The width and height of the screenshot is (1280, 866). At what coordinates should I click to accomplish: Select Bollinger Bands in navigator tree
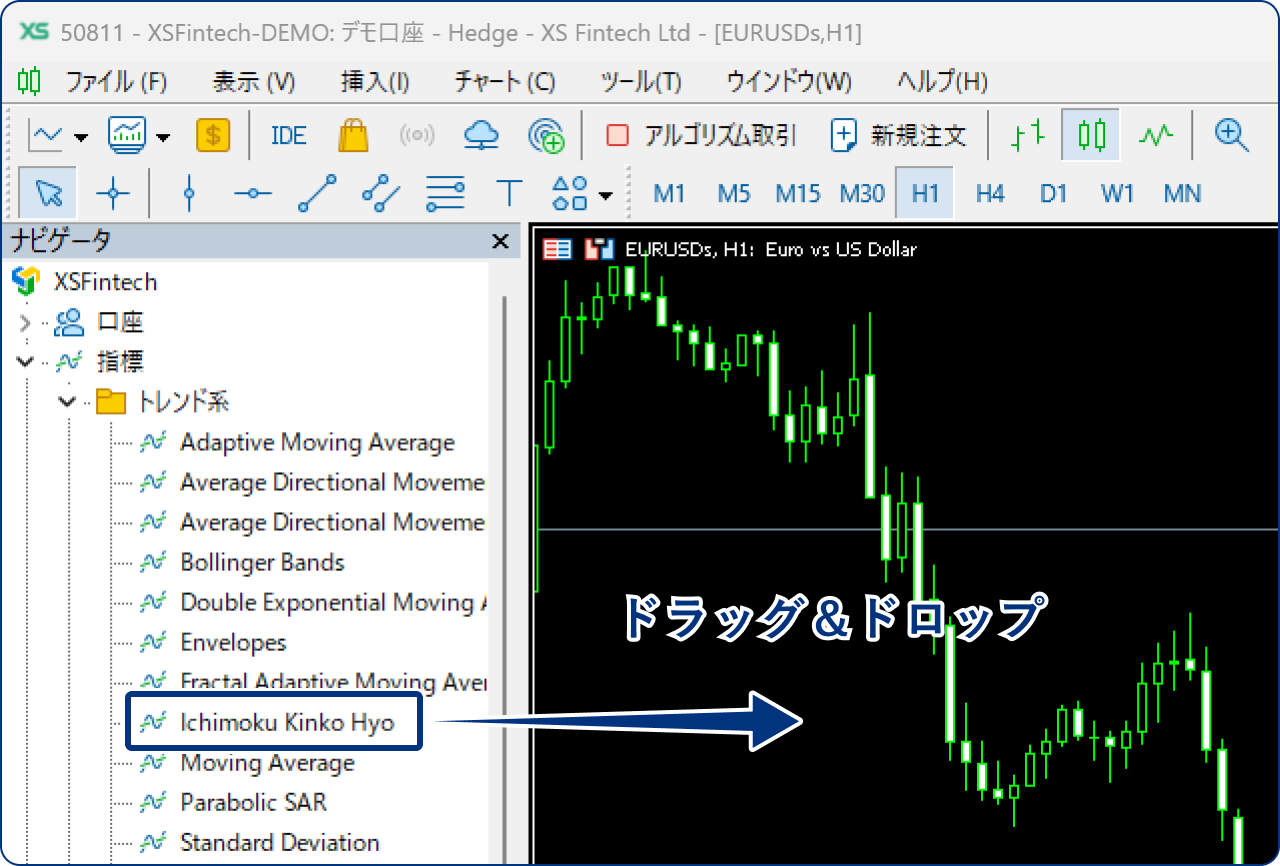(x=262, y=563)
